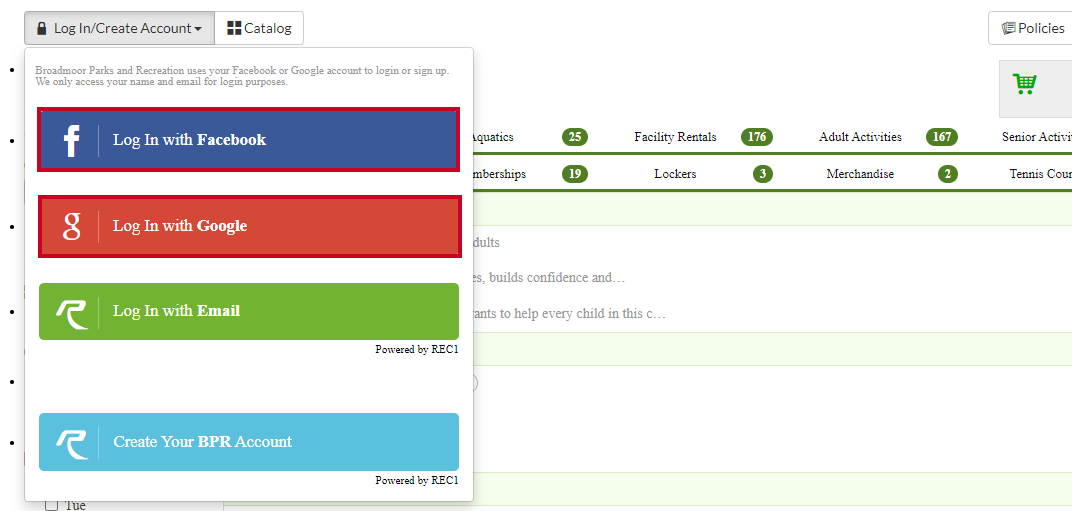1072x511 pixels.
Task: Click the 19 badge for Memberships
Action: [575, 174]
